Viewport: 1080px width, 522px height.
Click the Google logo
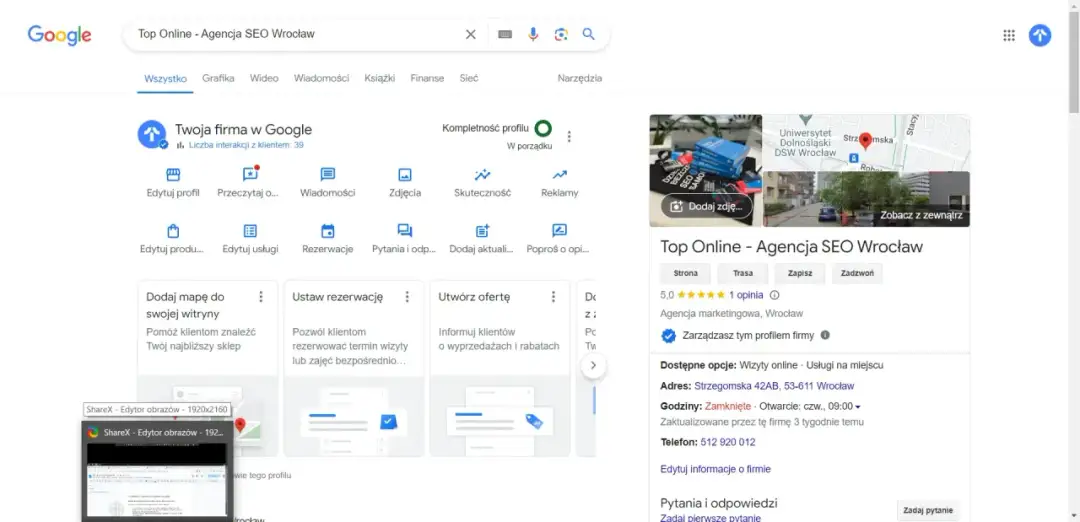59,35
